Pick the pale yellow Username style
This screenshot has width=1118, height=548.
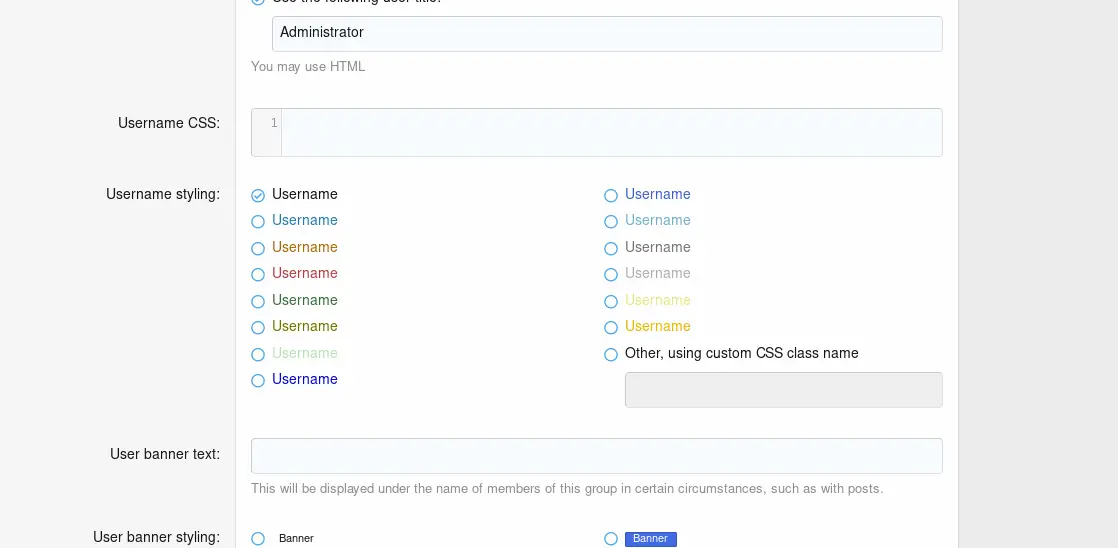click(611, 301)
